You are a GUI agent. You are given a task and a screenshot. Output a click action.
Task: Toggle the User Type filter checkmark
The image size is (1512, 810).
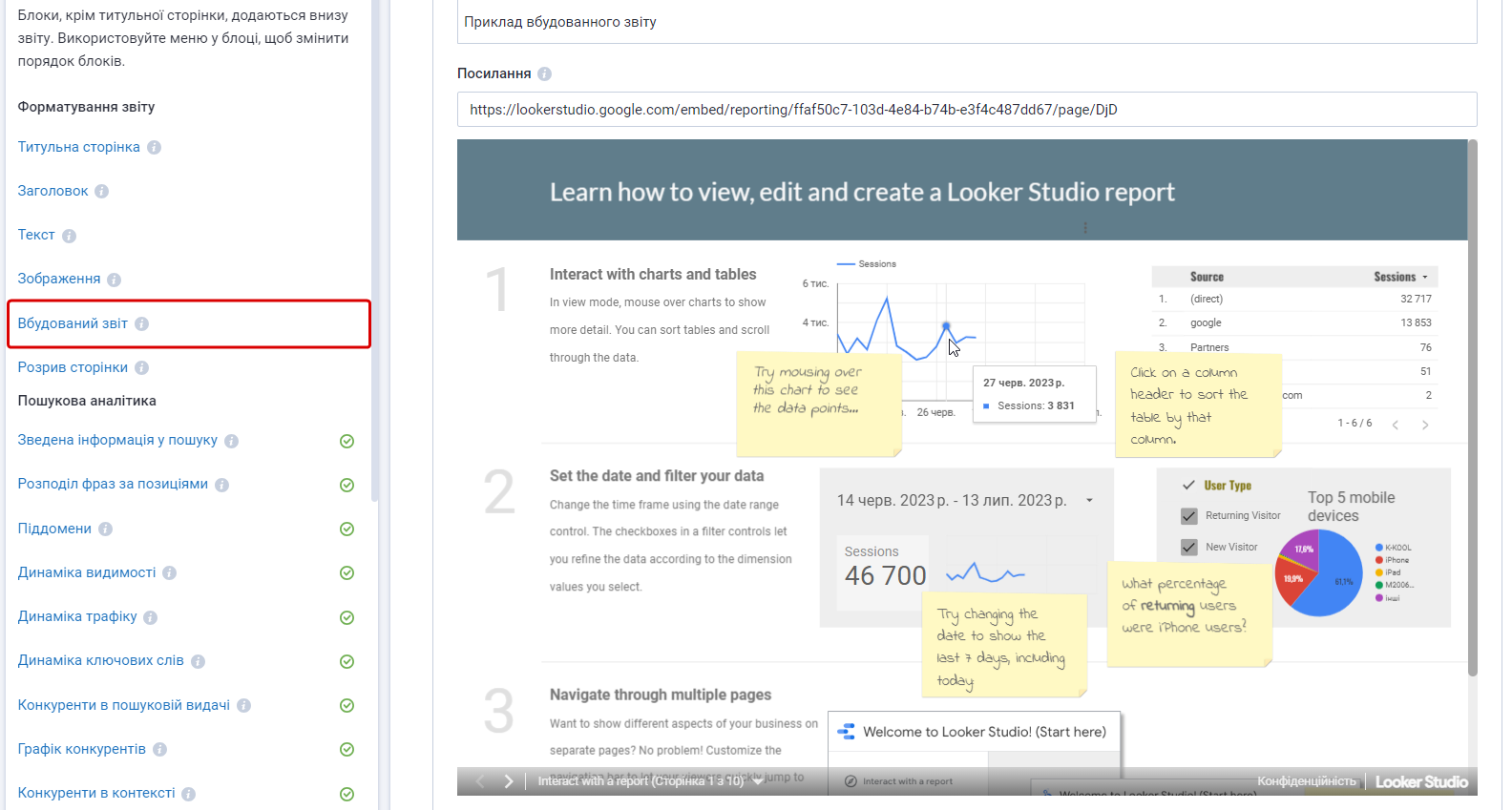(x=1188, y=485)
